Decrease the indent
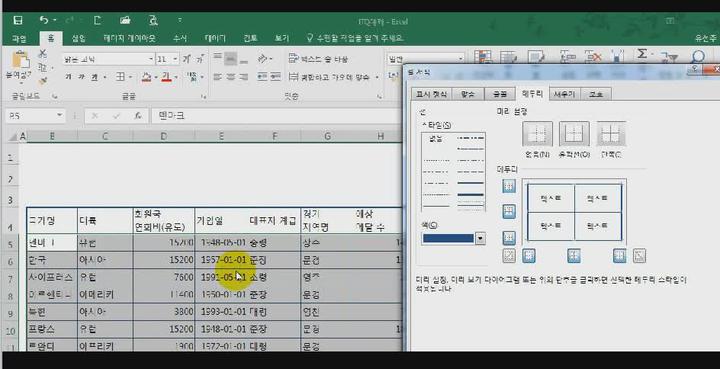 click(x=262, y=77)
